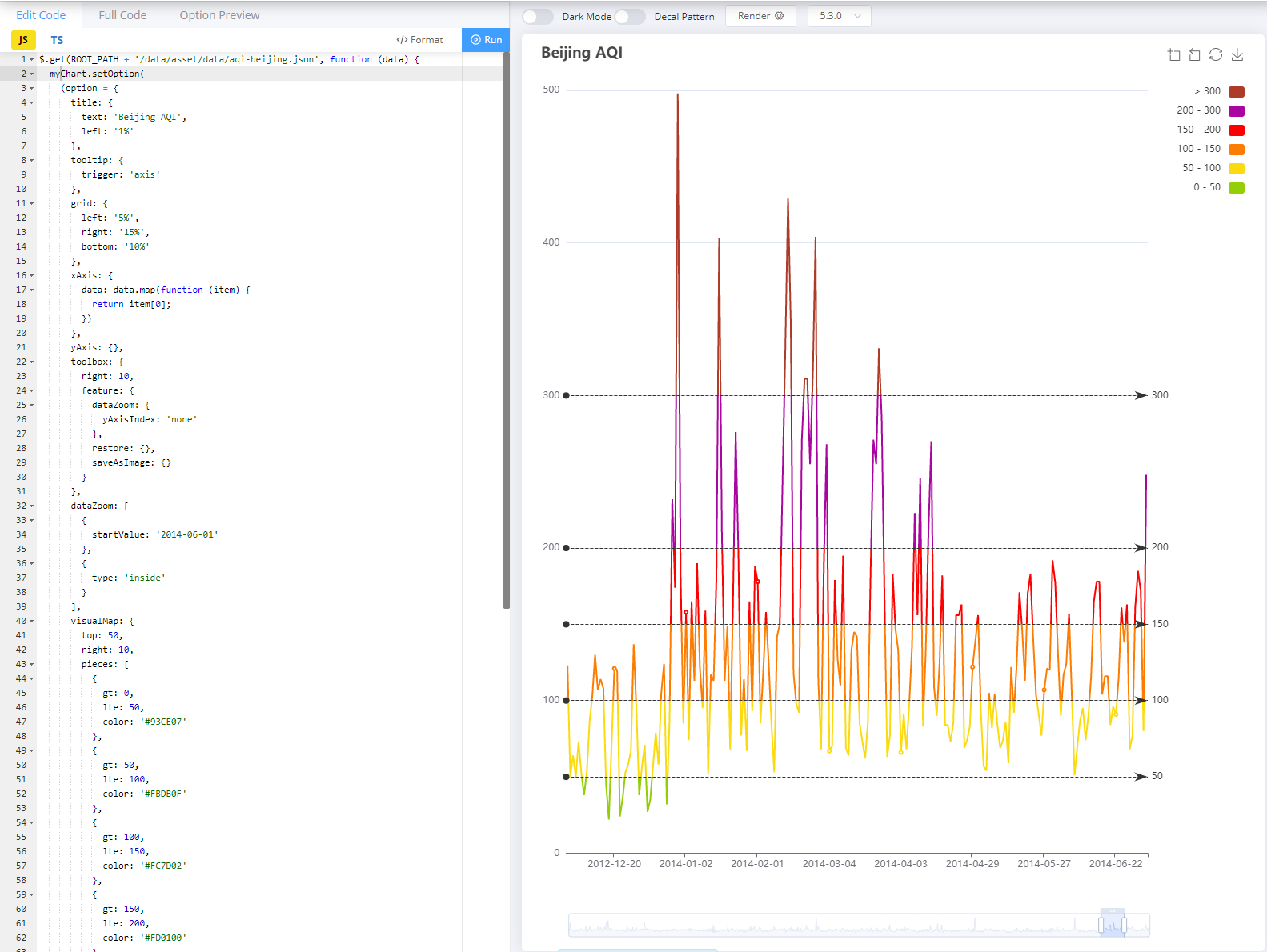
Task: Click the mark line label 150 on right
Action: [1160, 624]
